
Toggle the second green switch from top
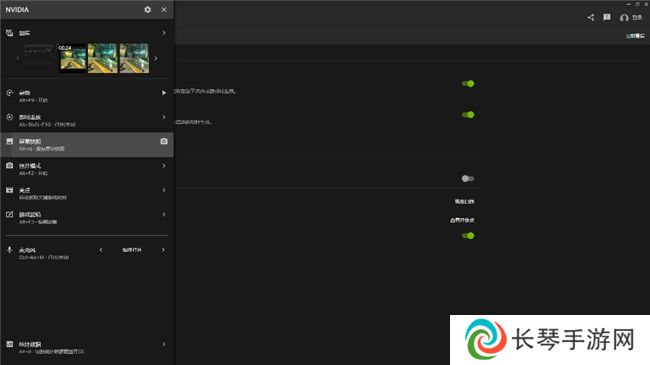pos(468,114)
